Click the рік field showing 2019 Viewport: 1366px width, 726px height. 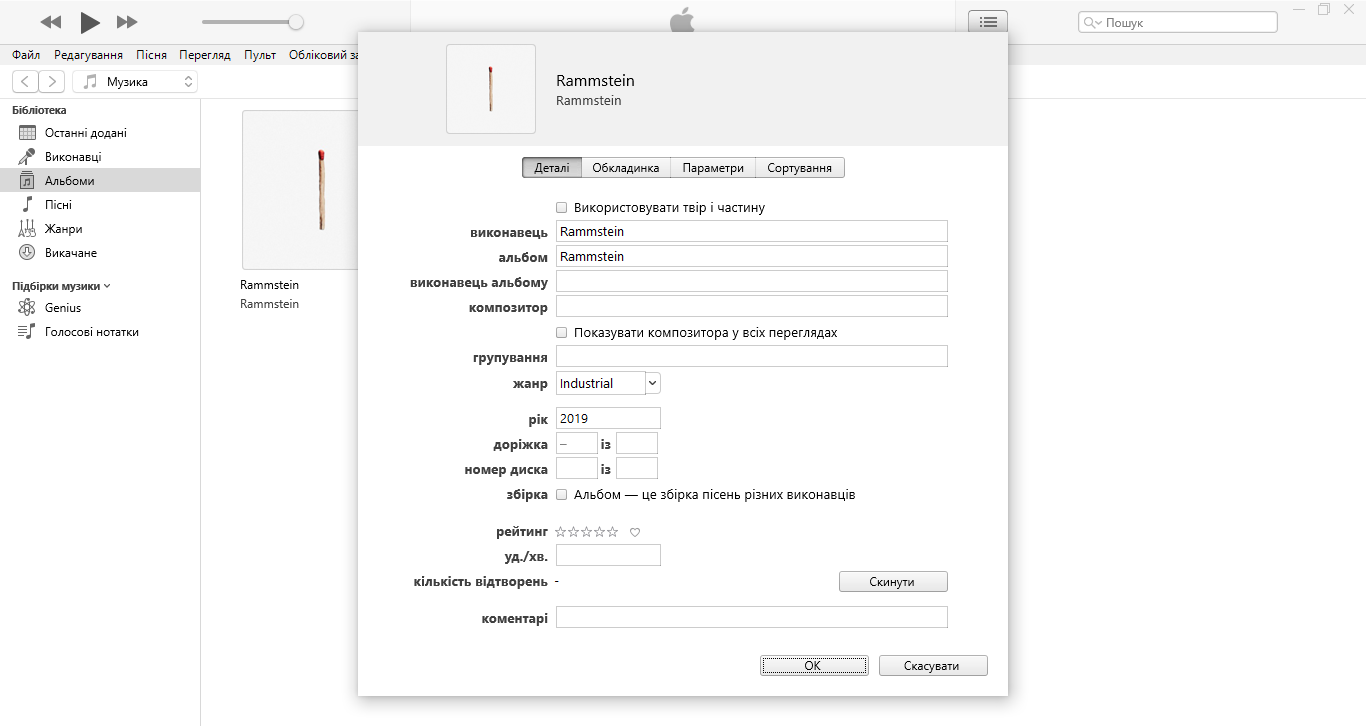click(x=608, y=419)
